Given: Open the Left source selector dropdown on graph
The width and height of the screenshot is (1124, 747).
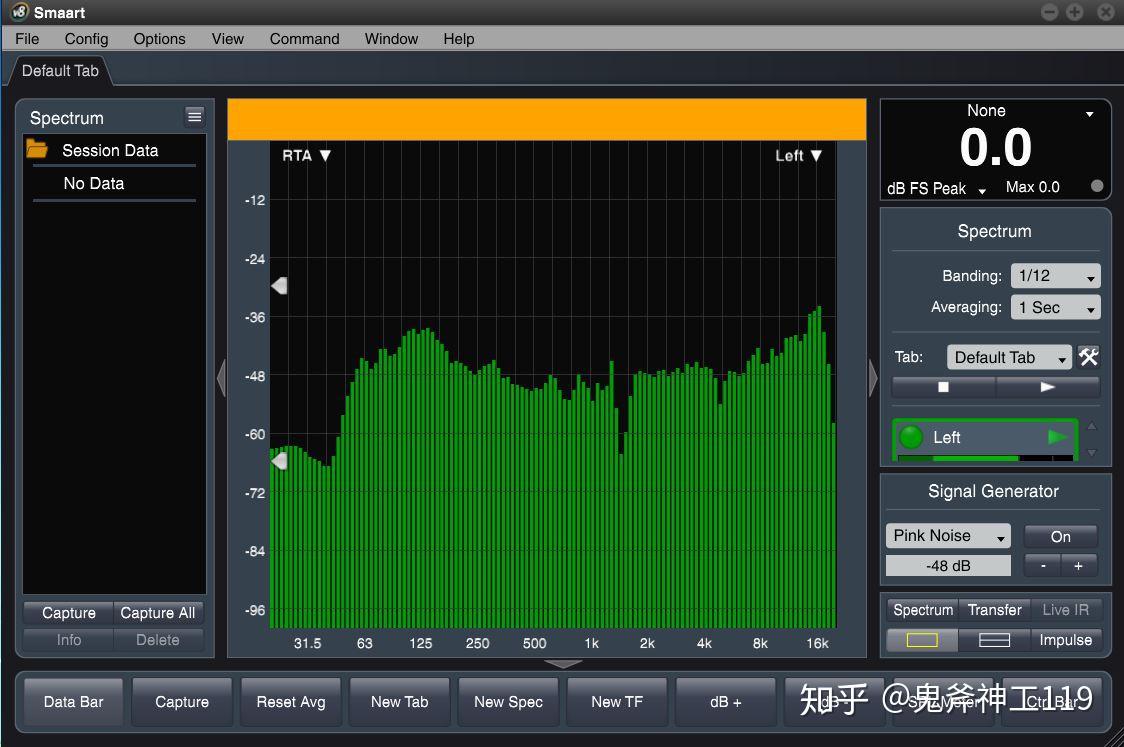Looking at the screenshot, I should tap(799, 156).
